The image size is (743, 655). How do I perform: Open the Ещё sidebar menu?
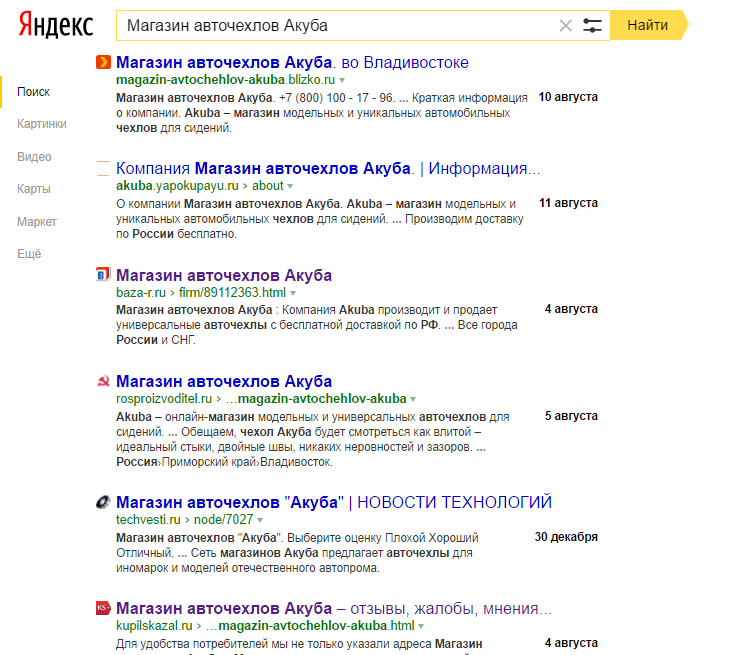pyautogui.click(x=29, y=254)
